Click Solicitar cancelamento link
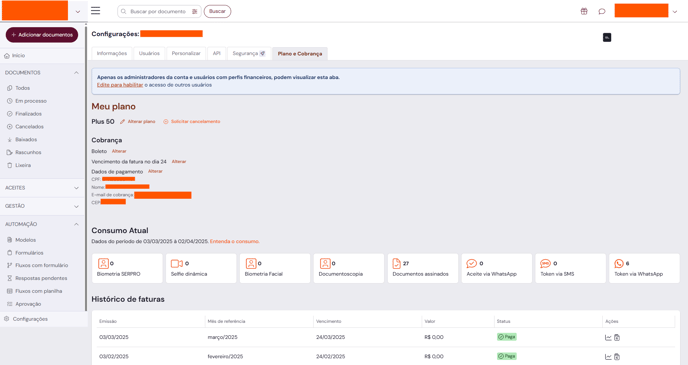Image resolution: width=688 pixels, height=365 pixels. coord(192,122)
